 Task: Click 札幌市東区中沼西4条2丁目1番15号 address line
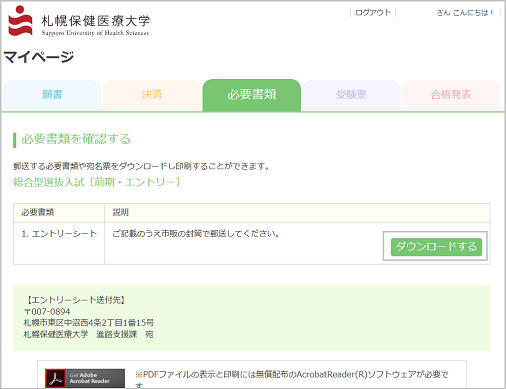(x=89, y=323)
